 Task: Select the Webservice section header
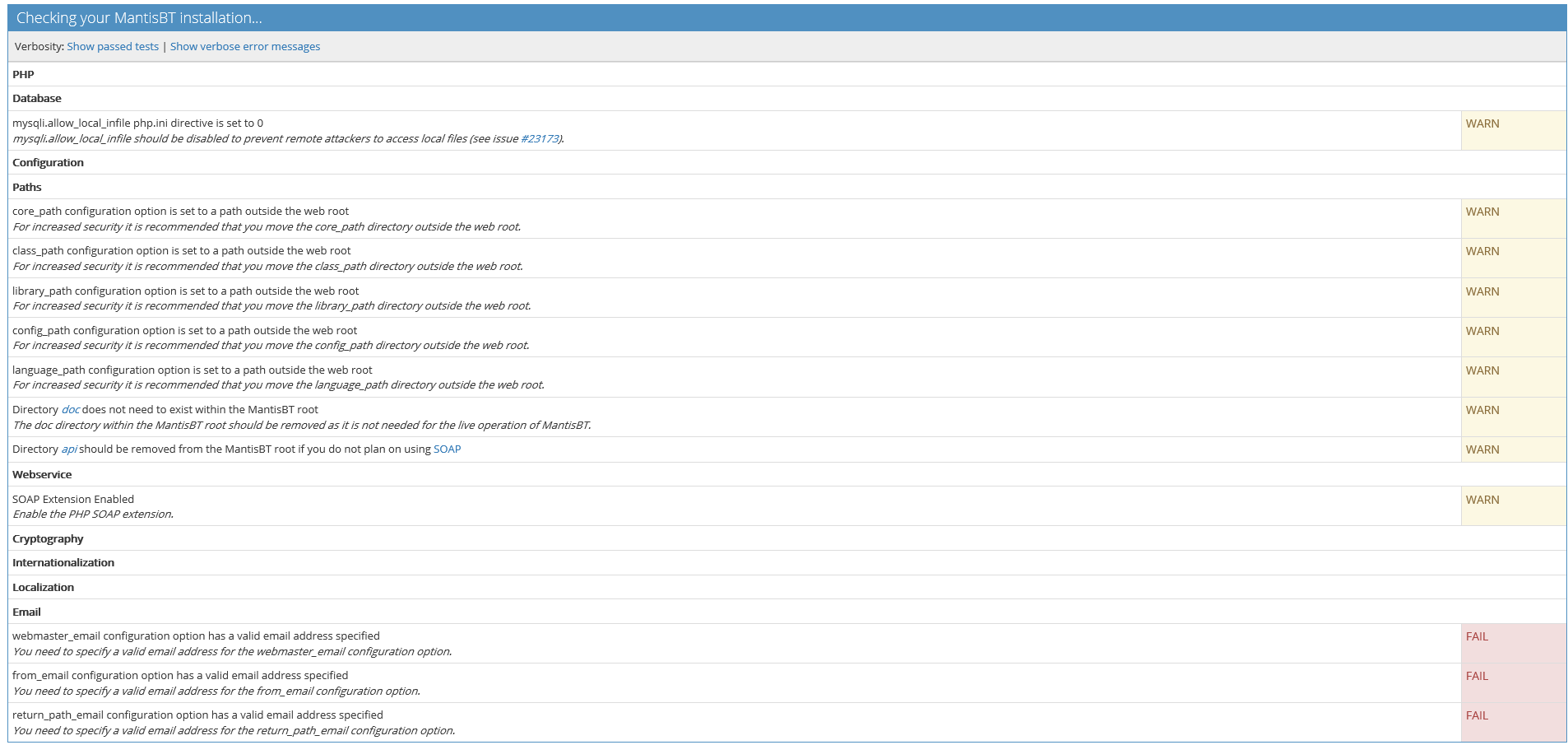coord(42,475)
